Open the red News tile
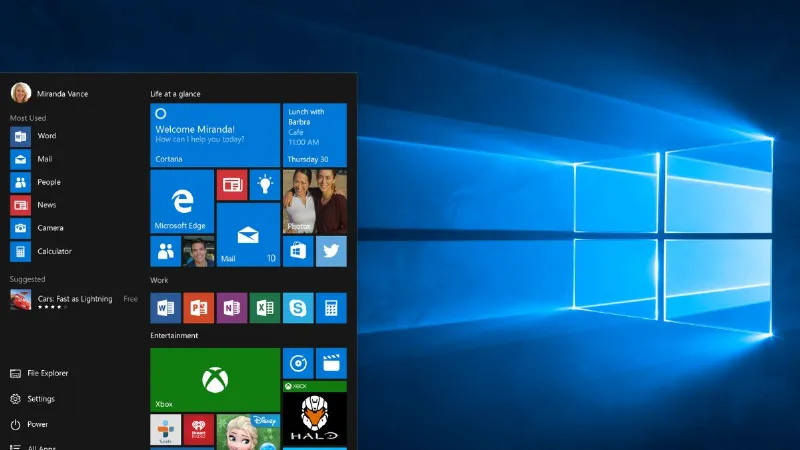800x450 pixels. pyautogui.click(x=232, y=185)
